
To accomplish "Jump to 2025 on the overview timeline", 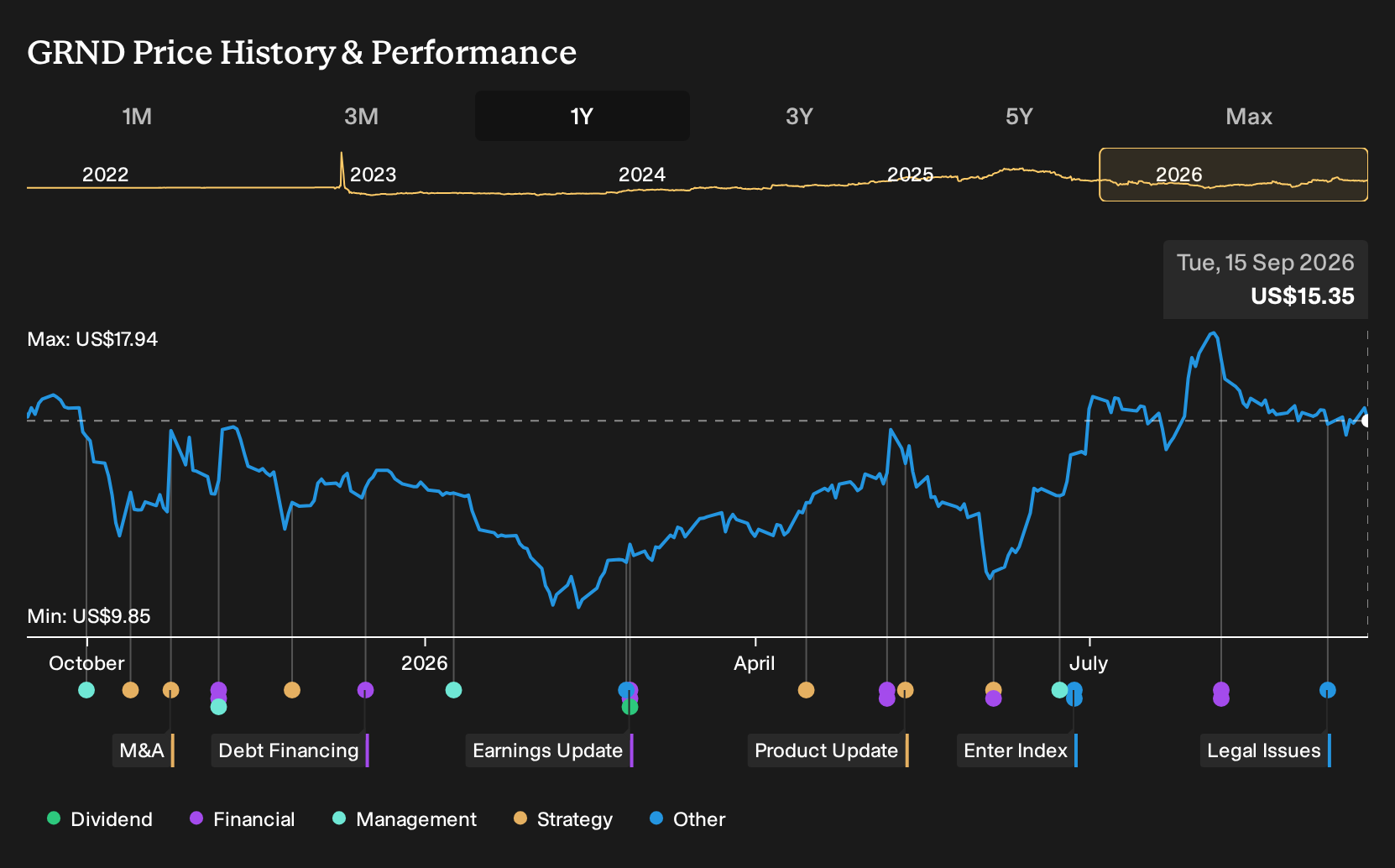I will pos(910,175).
